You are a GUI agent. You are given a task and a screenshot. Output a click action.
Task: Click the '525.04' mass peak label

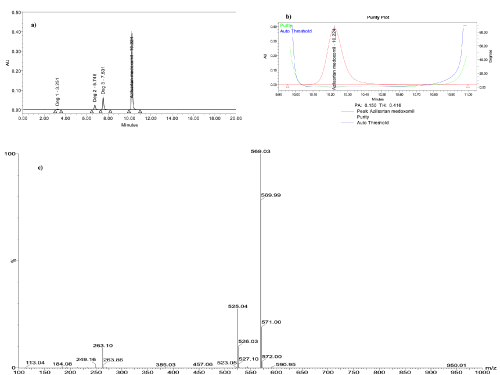[238, 306]
